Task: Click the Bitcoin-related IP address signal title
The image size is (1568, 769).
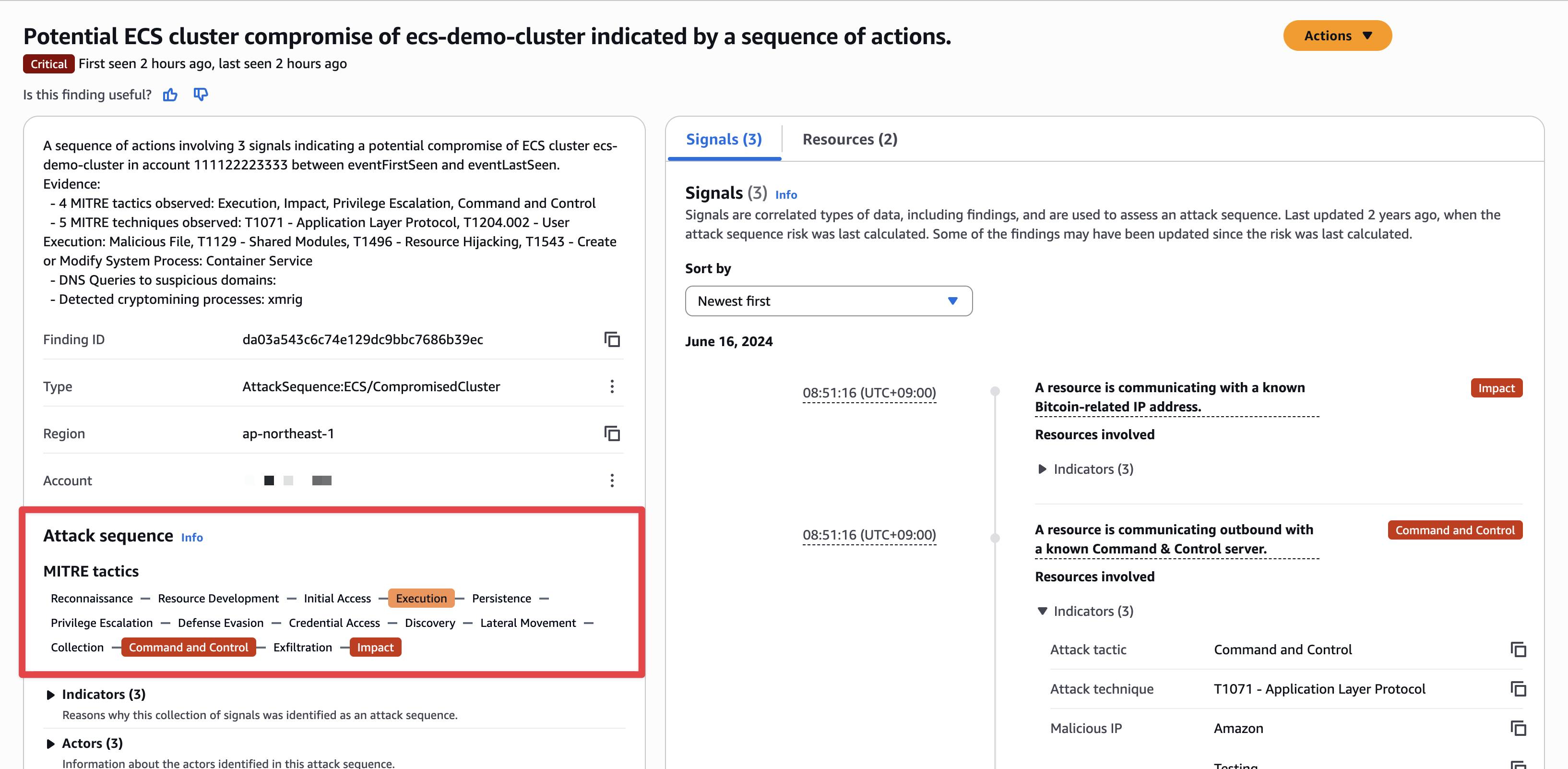Action: coord(1169,397)
